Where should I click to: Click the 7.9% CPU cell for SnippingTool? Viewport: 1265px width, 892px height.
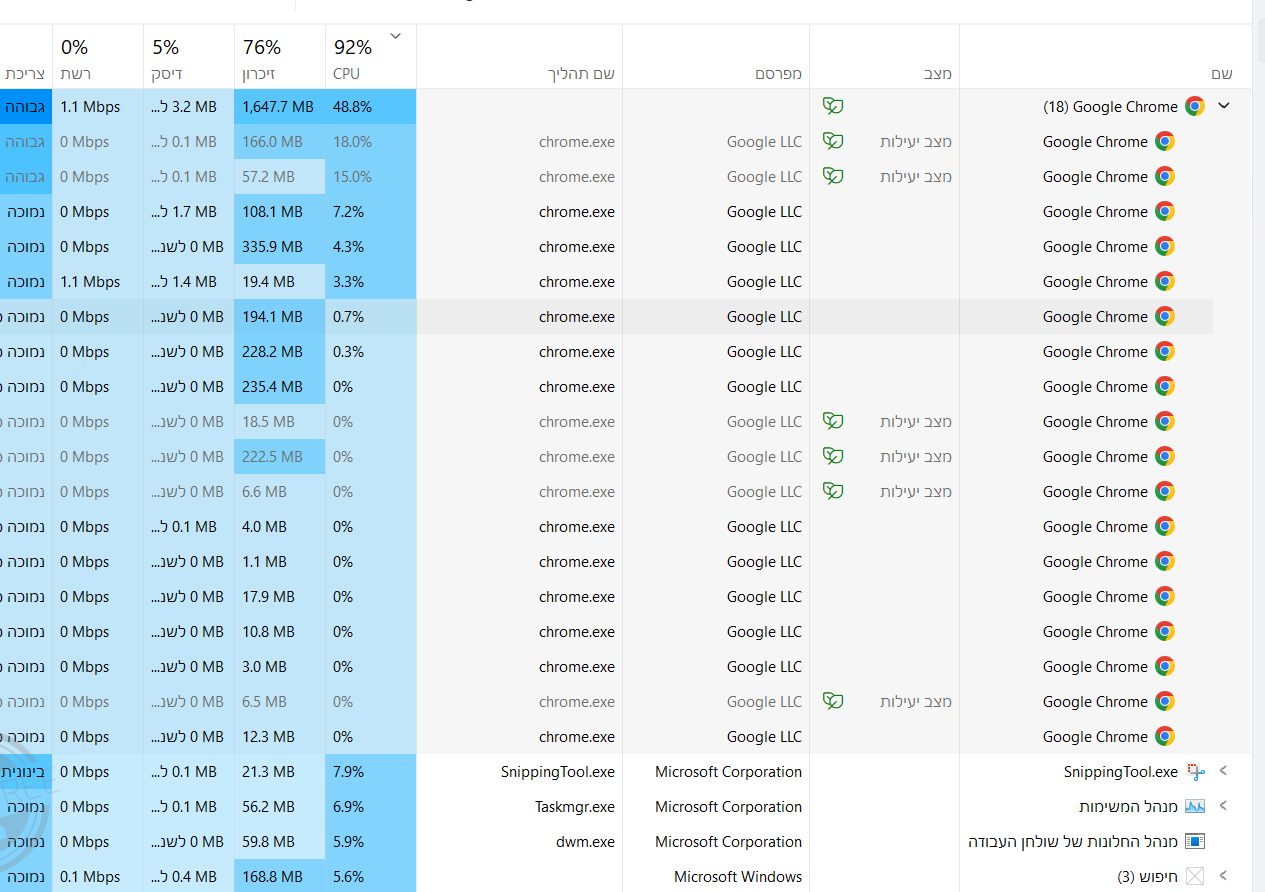(x=370, y=771)
